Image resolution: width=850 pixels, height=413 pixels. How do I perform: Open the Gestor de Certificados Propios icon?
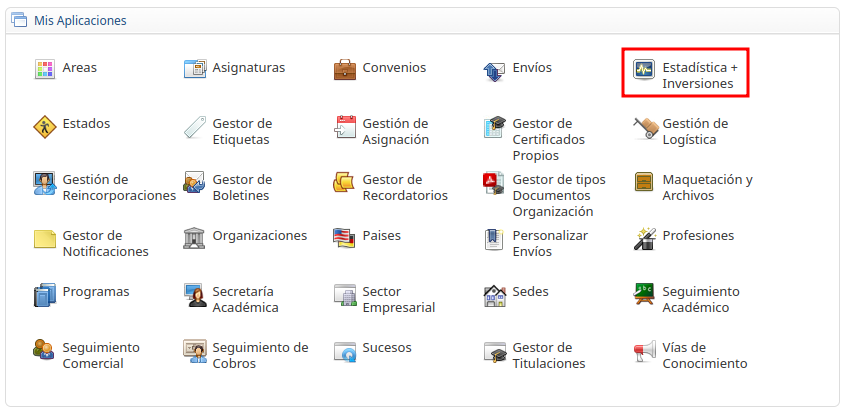click(x=494, y=127)
